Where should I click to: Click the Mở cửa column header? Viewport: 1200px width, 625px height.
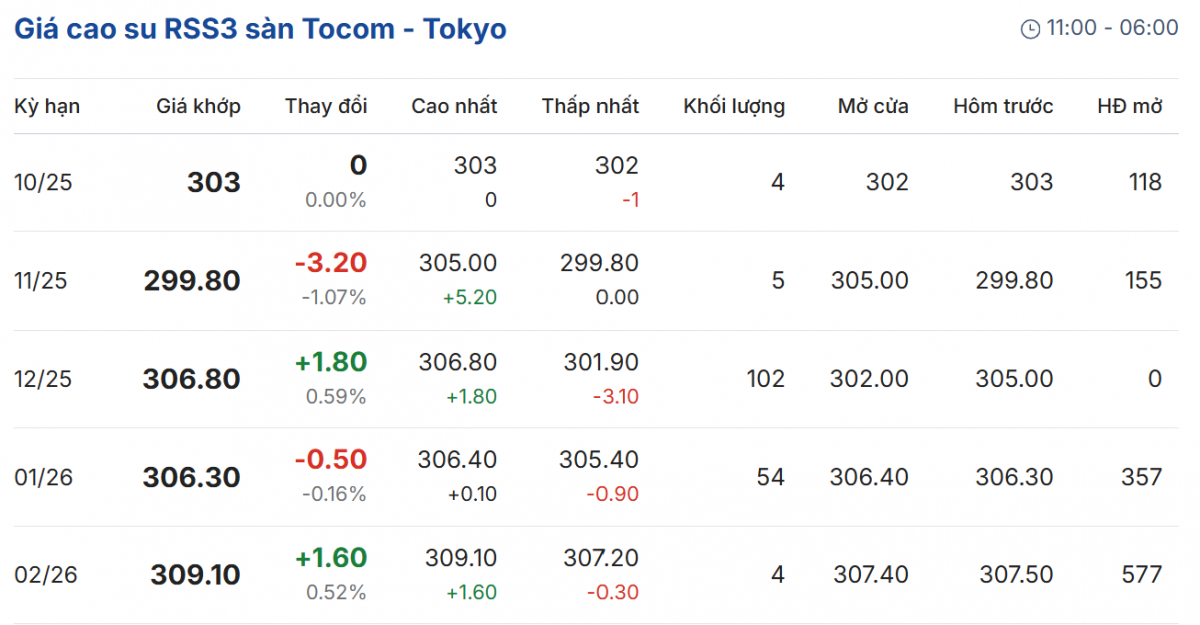[873, 106]
